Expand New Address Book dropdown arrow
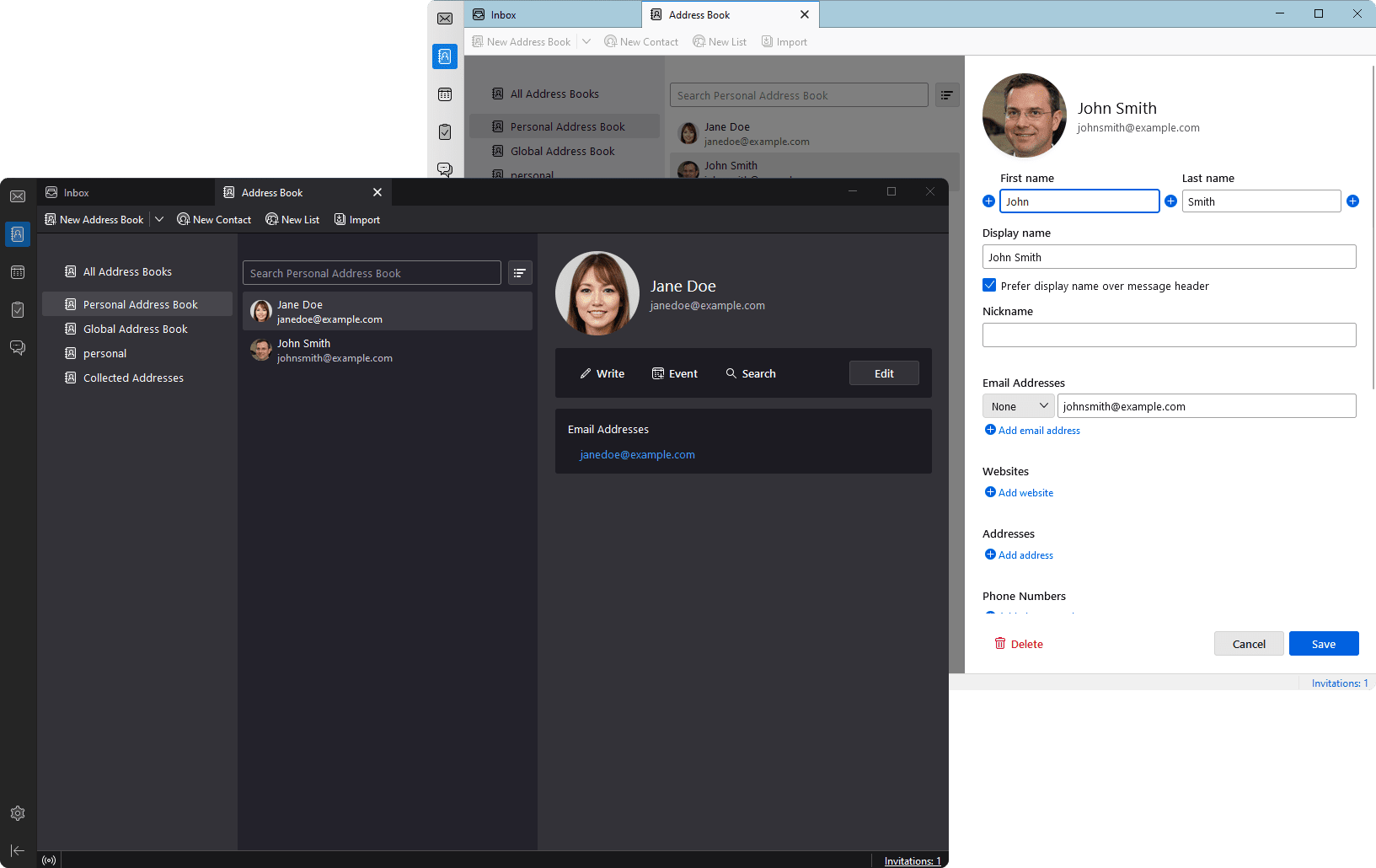The width and height of the screenshot is (1376, 868). (159, 219)
